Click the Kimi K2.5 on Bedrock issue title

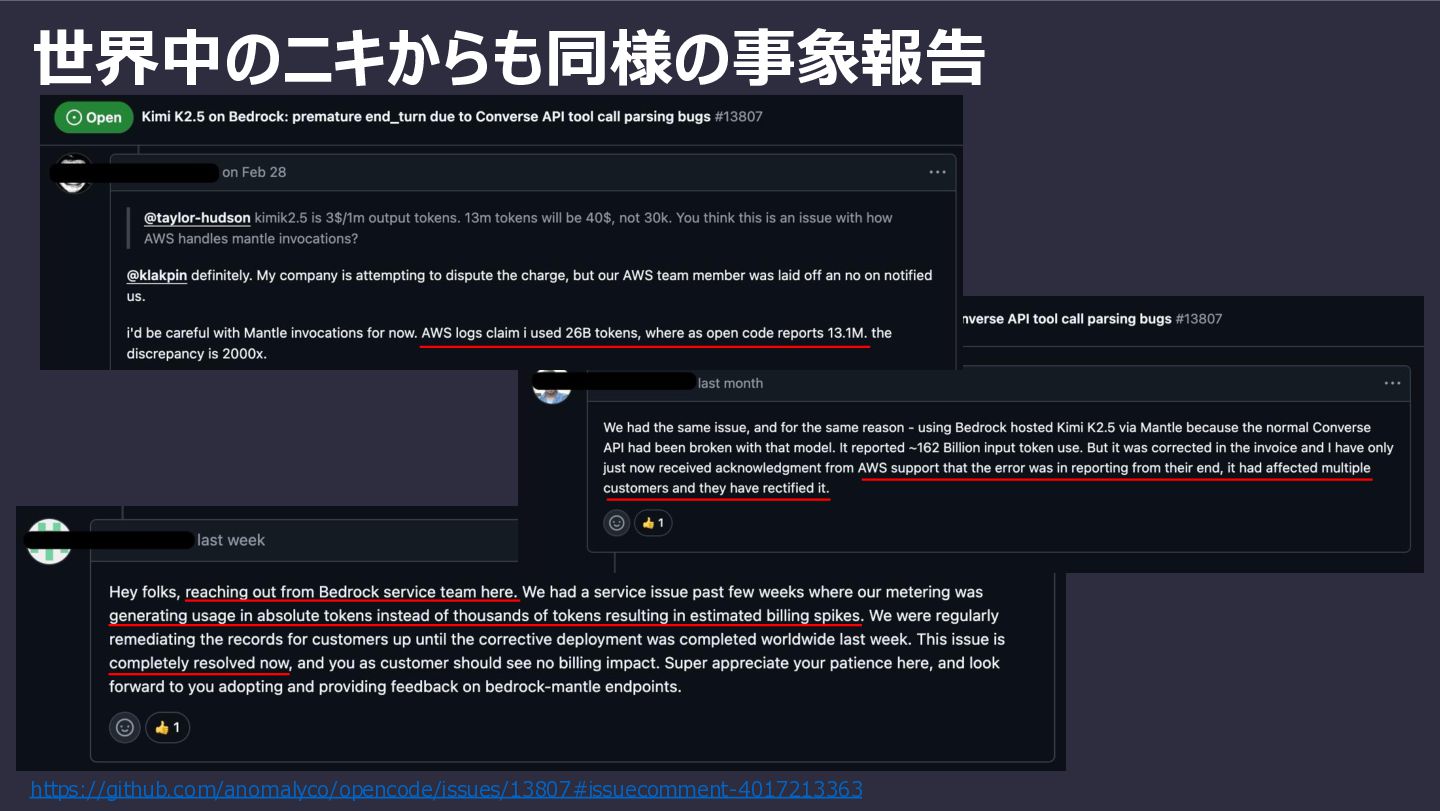click(425, 116)
